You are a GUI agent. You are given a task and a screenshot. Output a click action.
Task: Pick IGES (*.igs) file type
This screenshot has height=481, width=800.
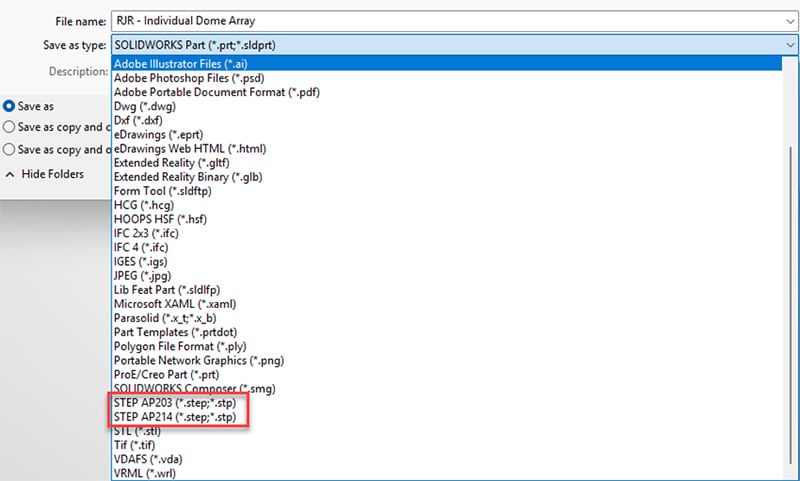[446, 262]
